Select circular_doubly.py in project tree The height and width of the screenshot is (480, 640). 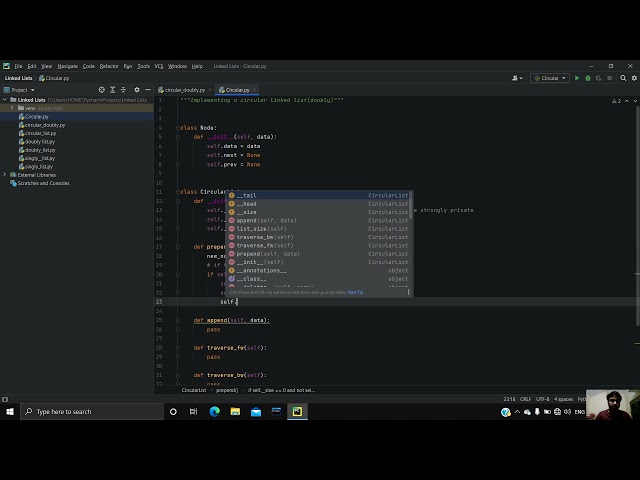tap(45, 125)
